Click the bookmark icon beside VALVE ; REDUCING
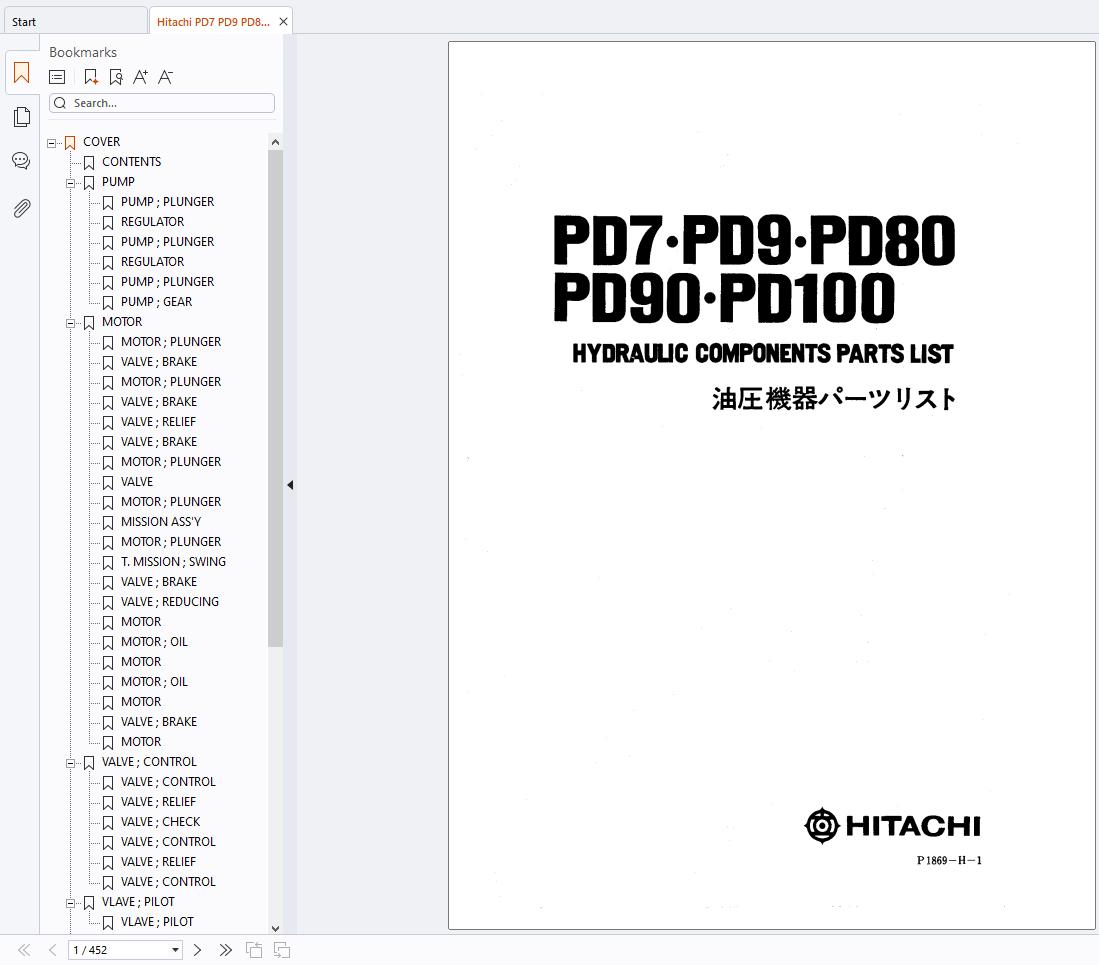 (108, 603)
